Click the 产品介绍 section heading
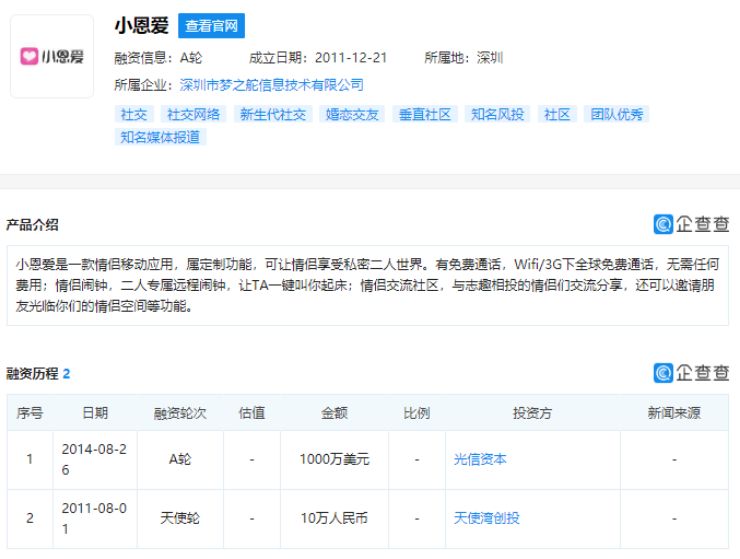Viewport: 740px width, 559px height. [32, 225]
